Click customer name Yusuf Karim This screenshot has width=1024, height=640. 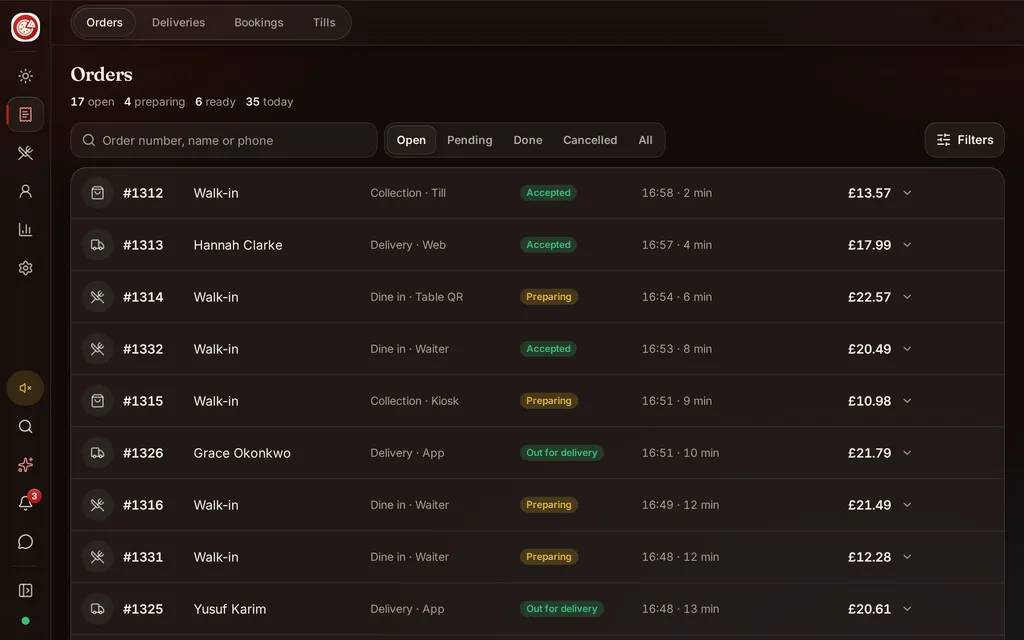(x=230, y=609)
